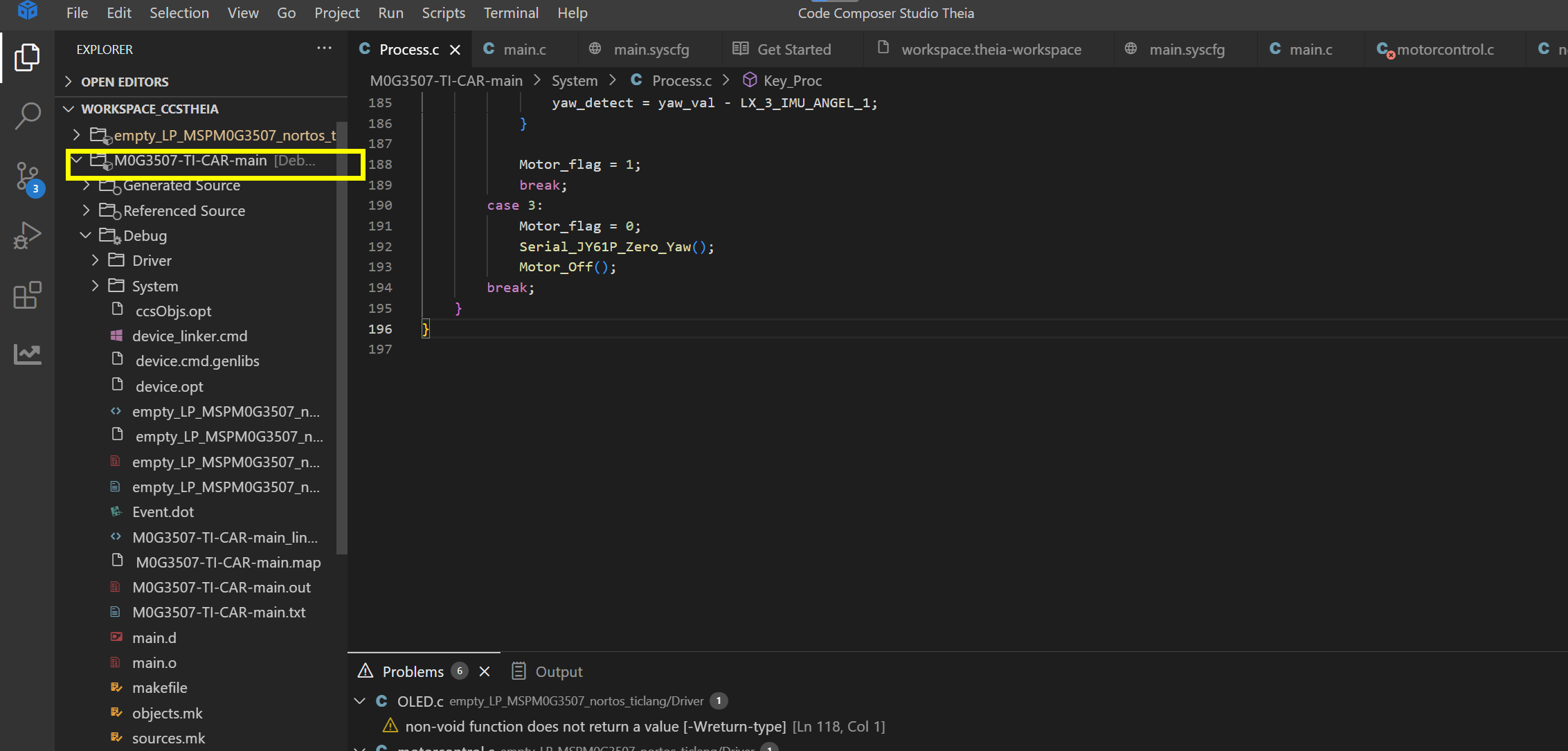Close the Problems panel tab
This screenshot has width=1568, height=751.
[x=485, y=671]
